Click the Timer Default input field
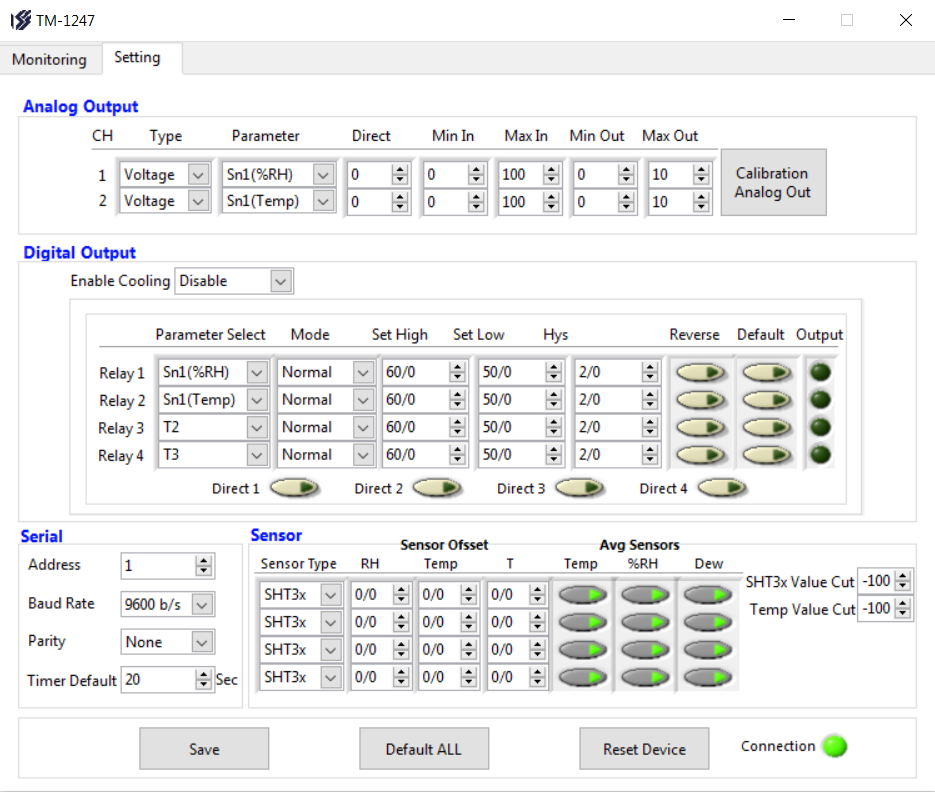 pyautogui.click(x=156, y=680)
